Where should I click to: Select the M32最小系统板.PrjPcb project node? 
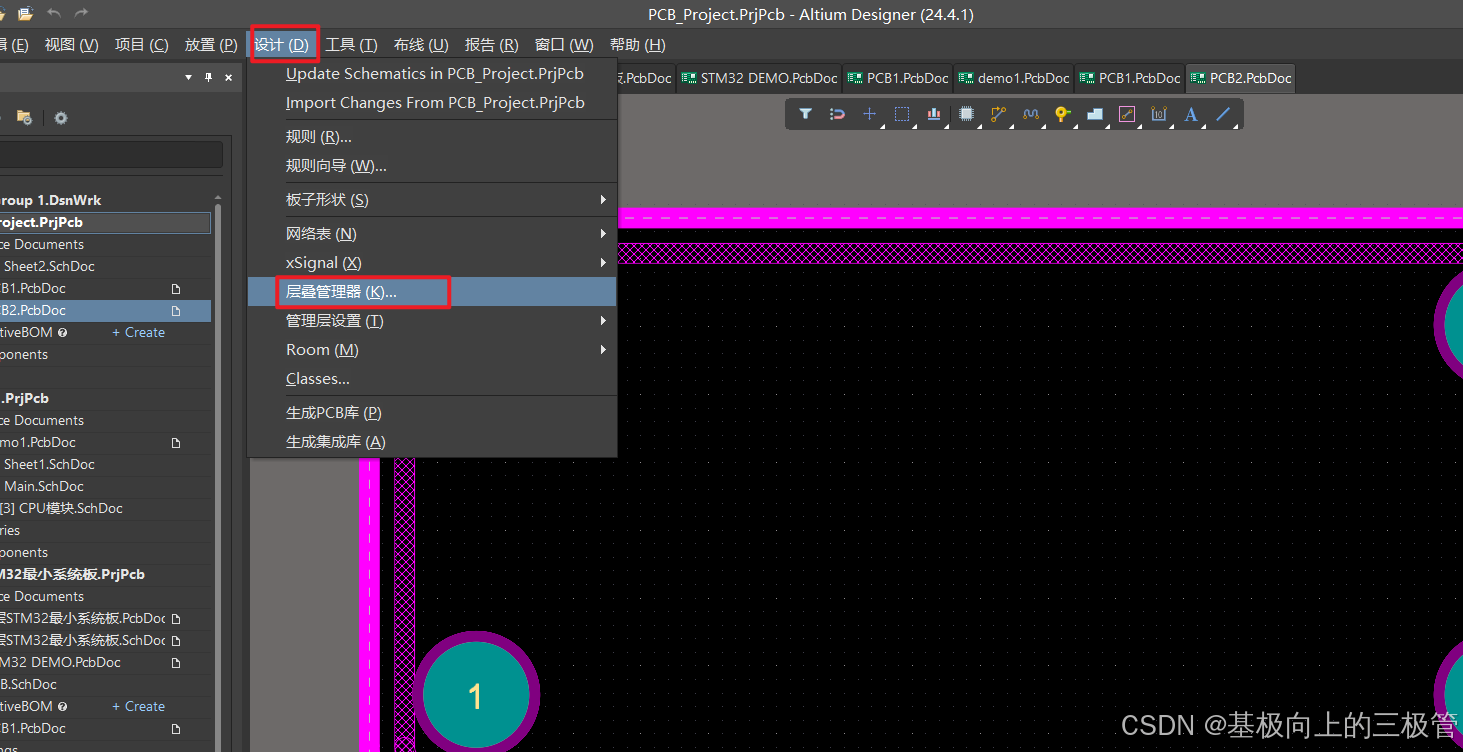click(x=72, y=574)
